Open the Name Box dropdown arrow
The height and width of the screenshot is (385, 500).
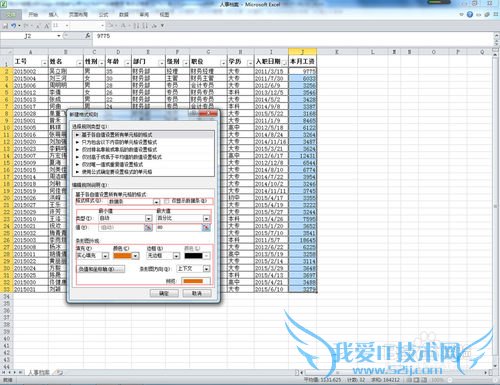coord(59,36)
